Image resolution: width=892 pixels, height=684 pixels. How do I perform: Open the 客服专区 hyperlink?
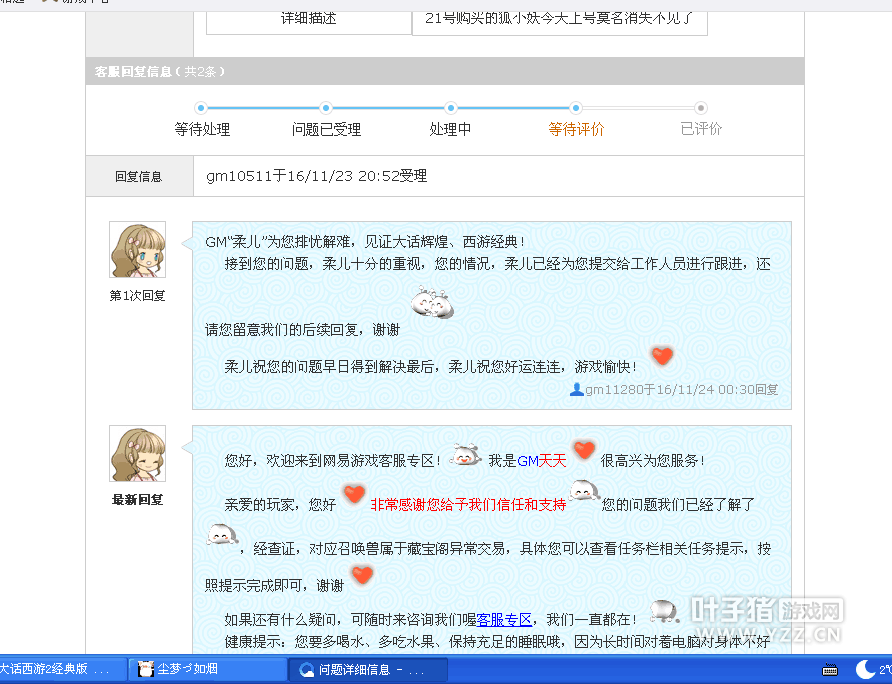[x=504, y=620]
